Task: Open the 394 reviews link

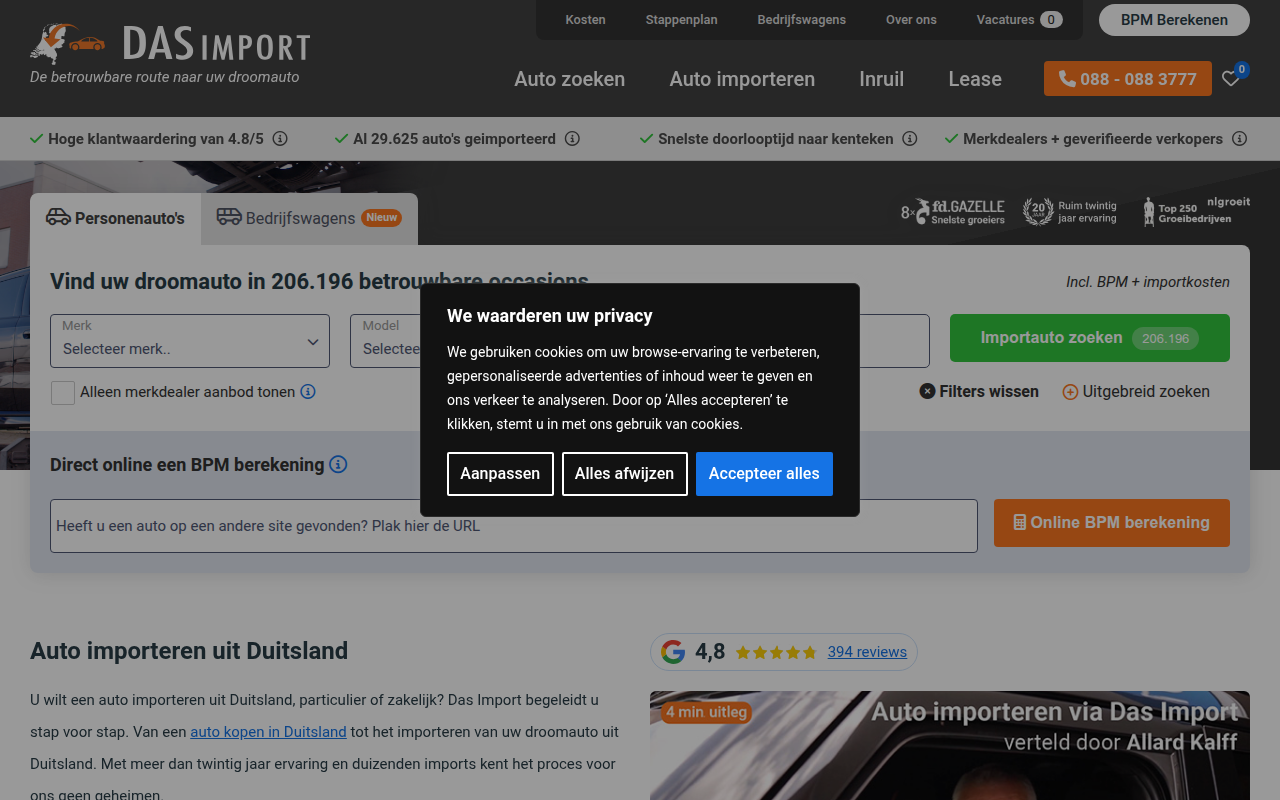Action: click(x=867, y=652)
